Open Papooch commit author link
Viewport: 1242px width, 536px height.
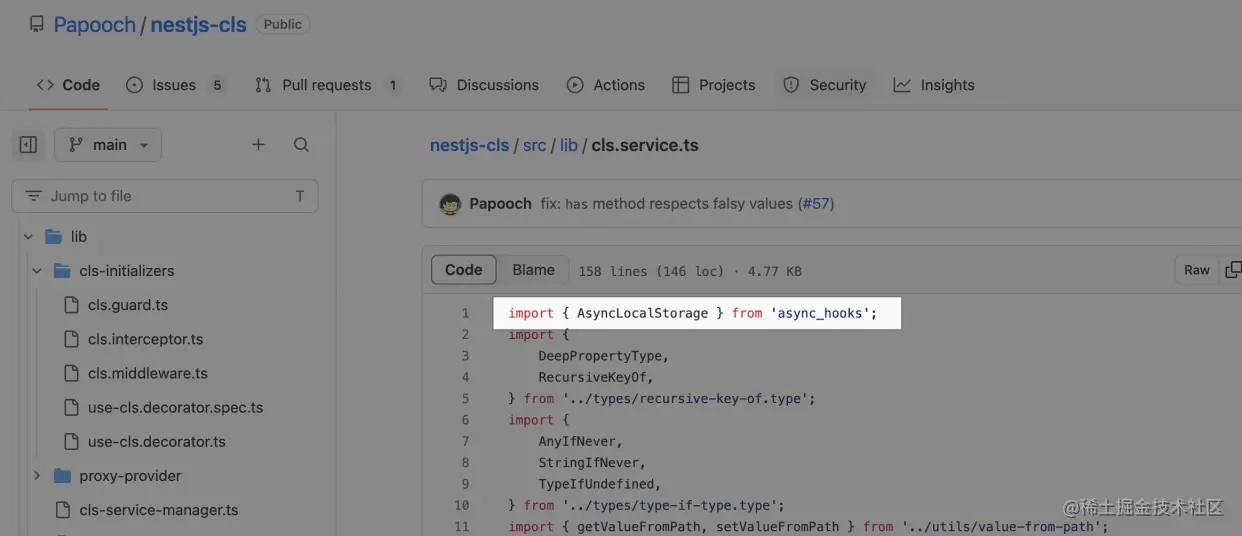click(500, 204)
